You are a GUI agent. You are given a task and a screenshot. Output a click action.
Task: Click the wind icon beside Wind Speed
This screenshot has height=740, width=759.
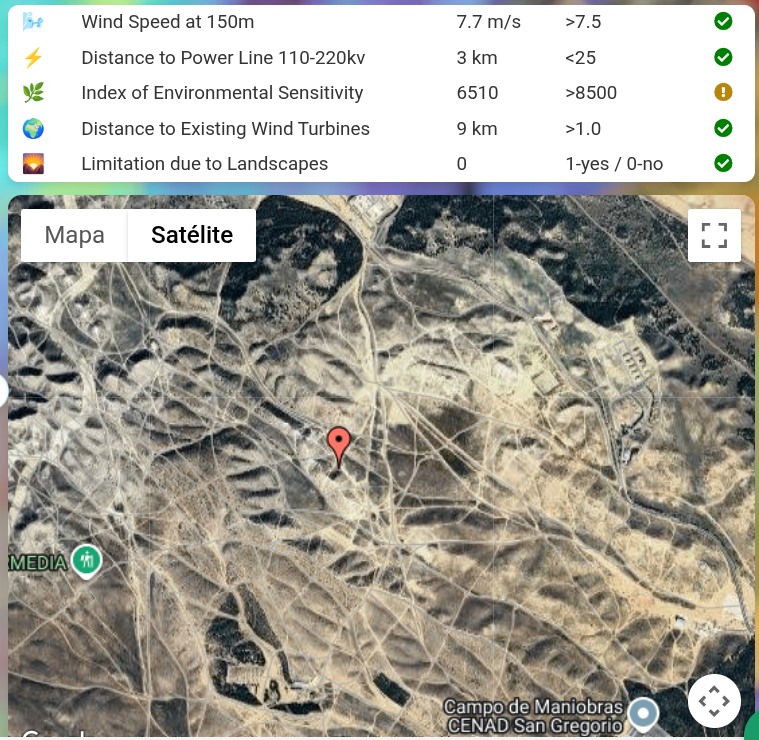pyautogui.click(x=33, y=22)
